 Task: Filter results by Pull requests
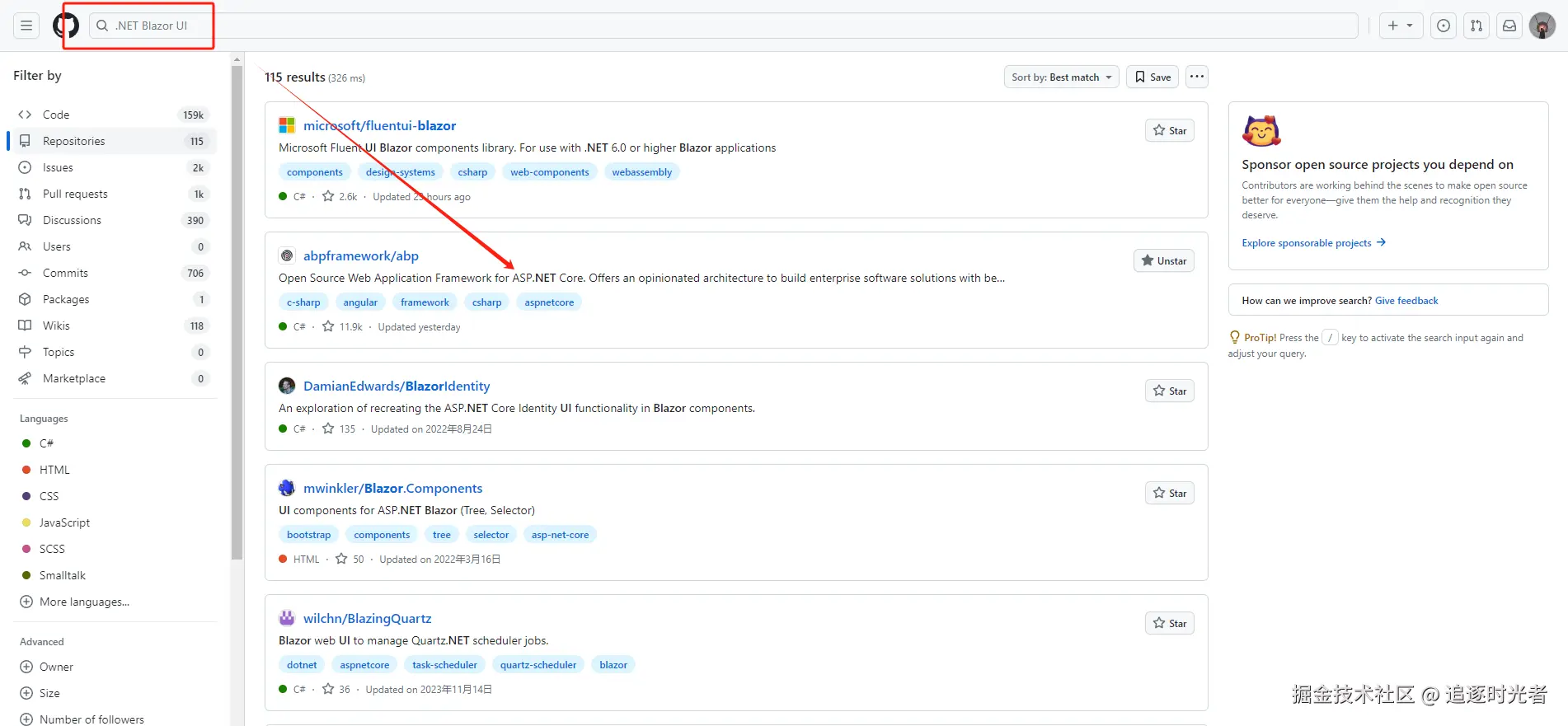tap(115, 194)
